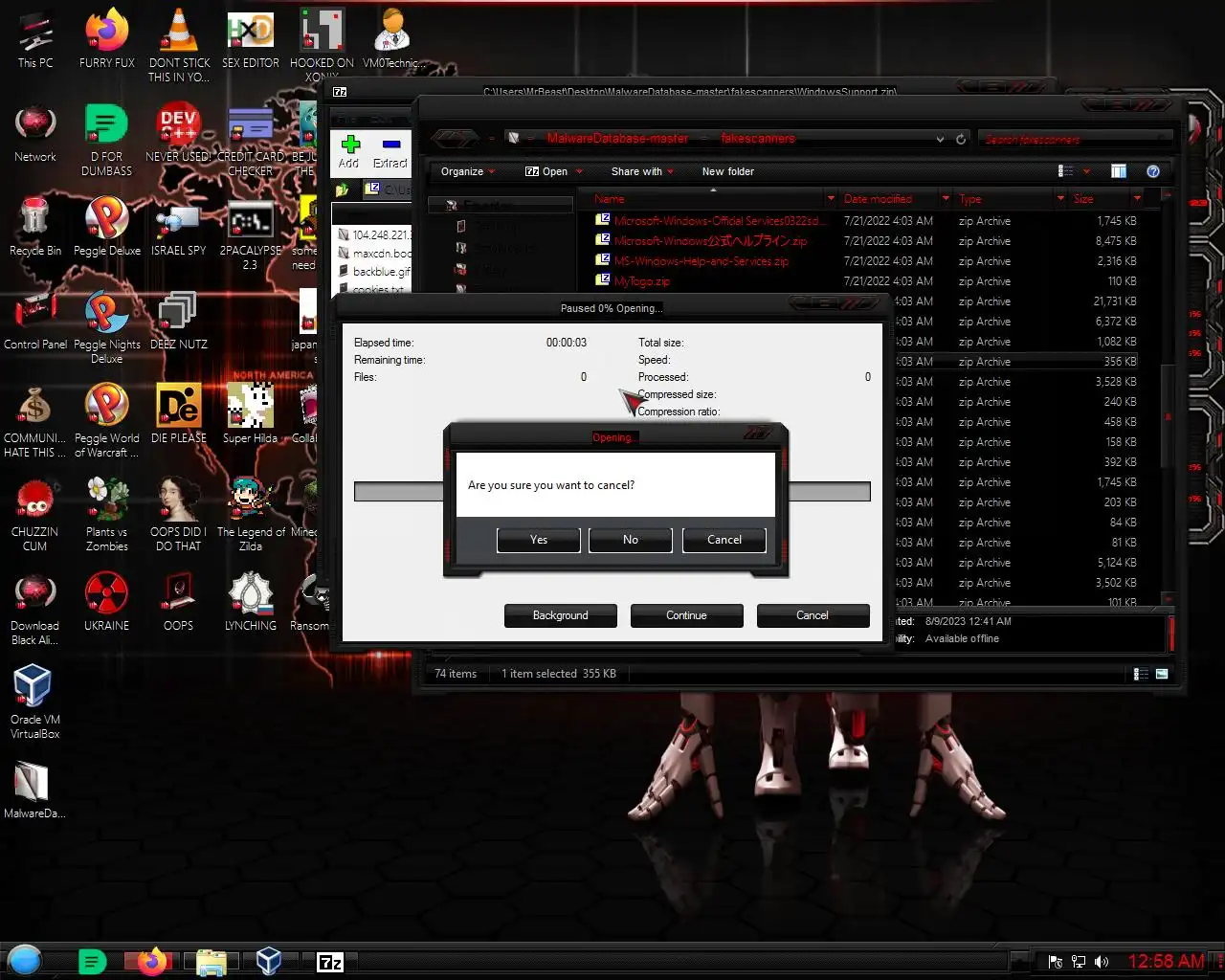Click the Search fakescanners input field
This screenshot has height=980, width=1225.
(1076, 139)
